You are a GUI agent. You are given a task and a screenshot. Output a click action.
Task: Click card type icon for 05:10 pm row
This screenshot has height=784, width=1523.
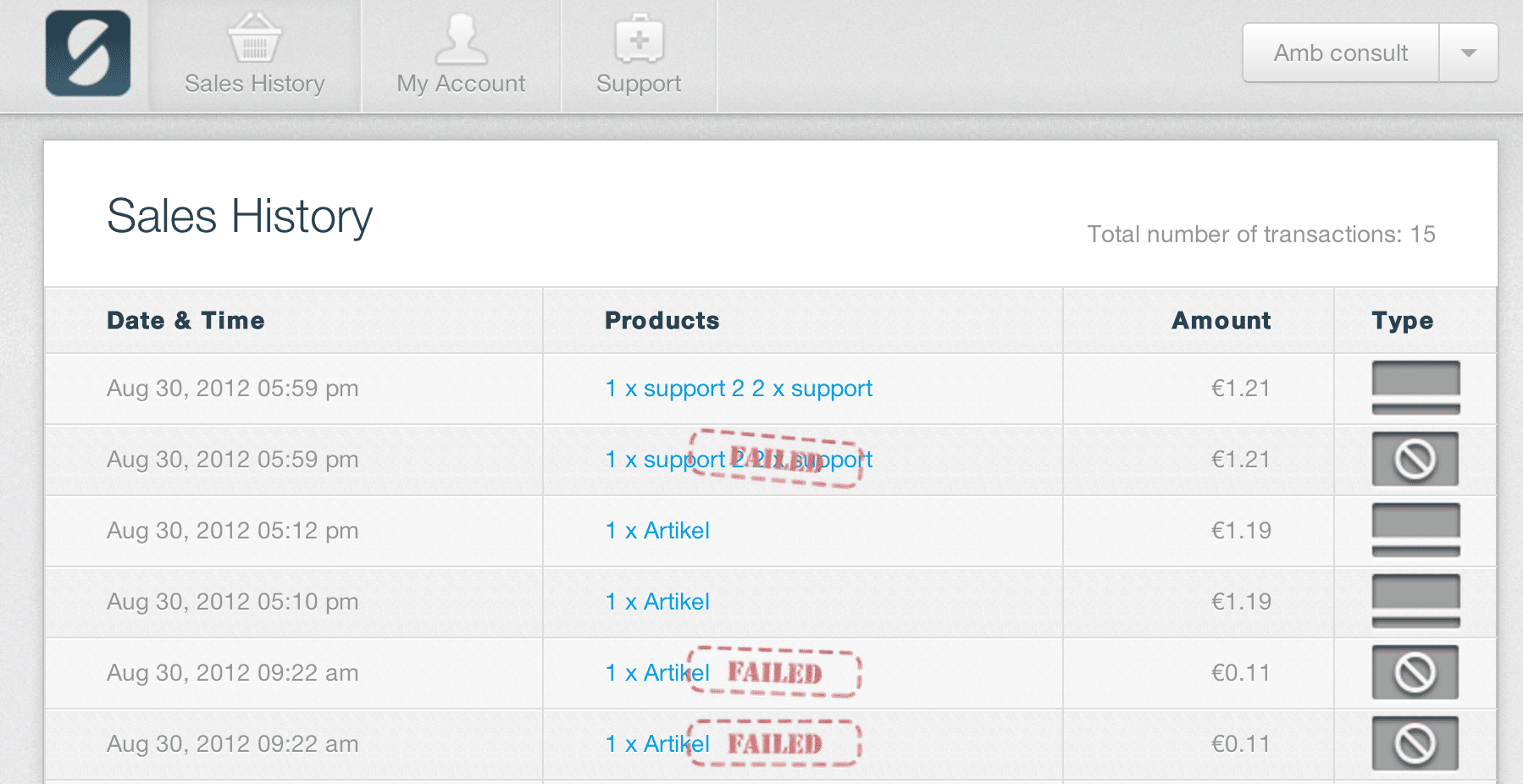(1415, 601)
